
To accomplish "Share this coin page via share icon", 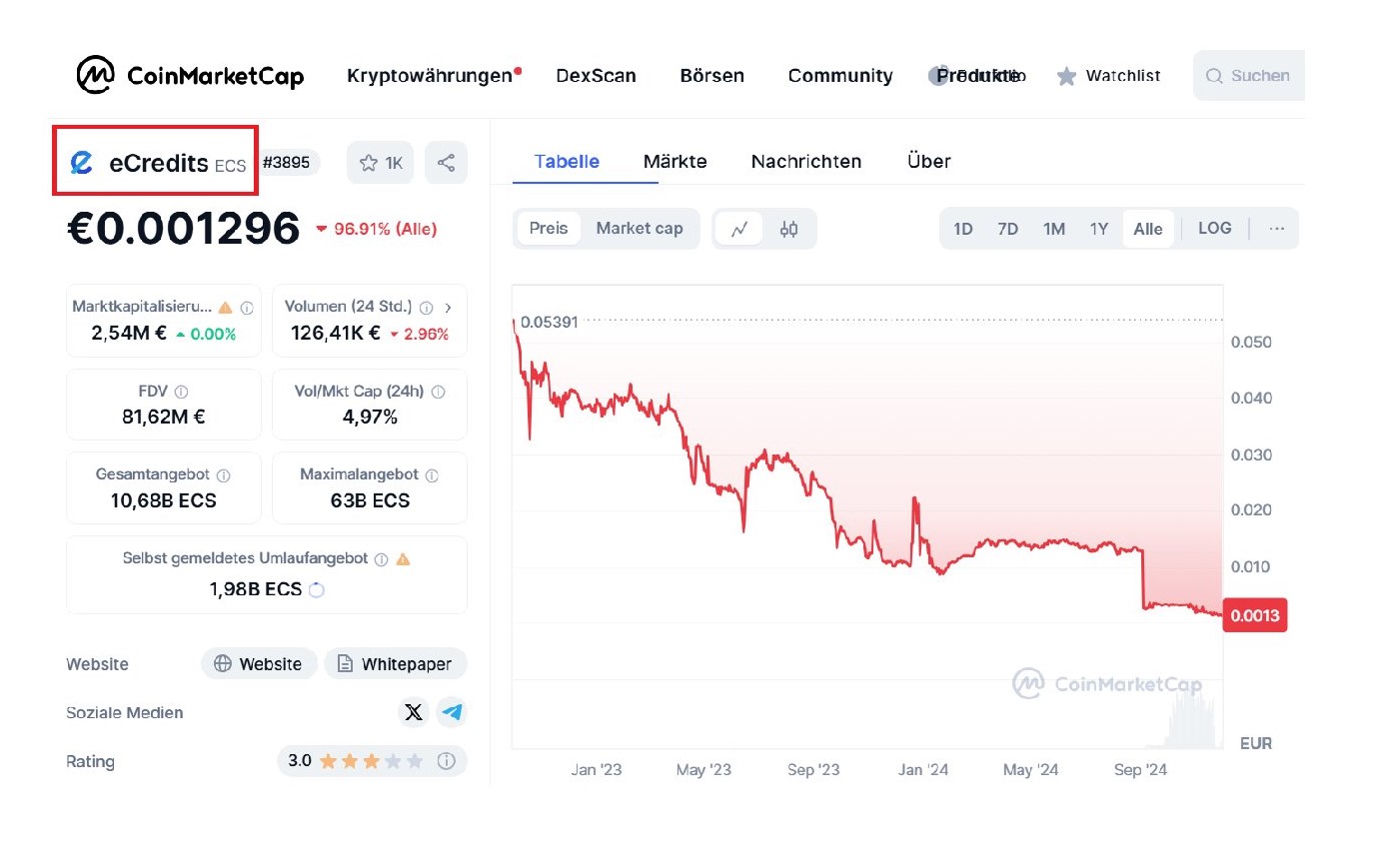I will [x=446, y=163].
